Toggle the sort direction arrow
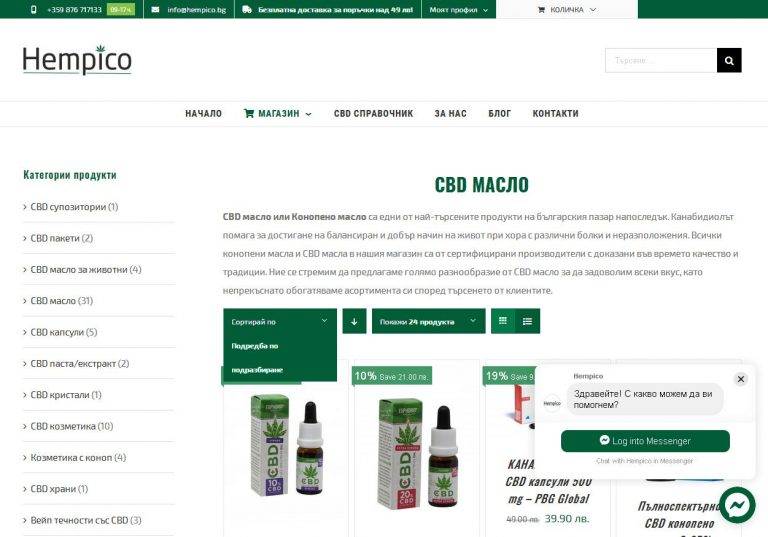The image size is (768, 537). [x=354, y=321]
